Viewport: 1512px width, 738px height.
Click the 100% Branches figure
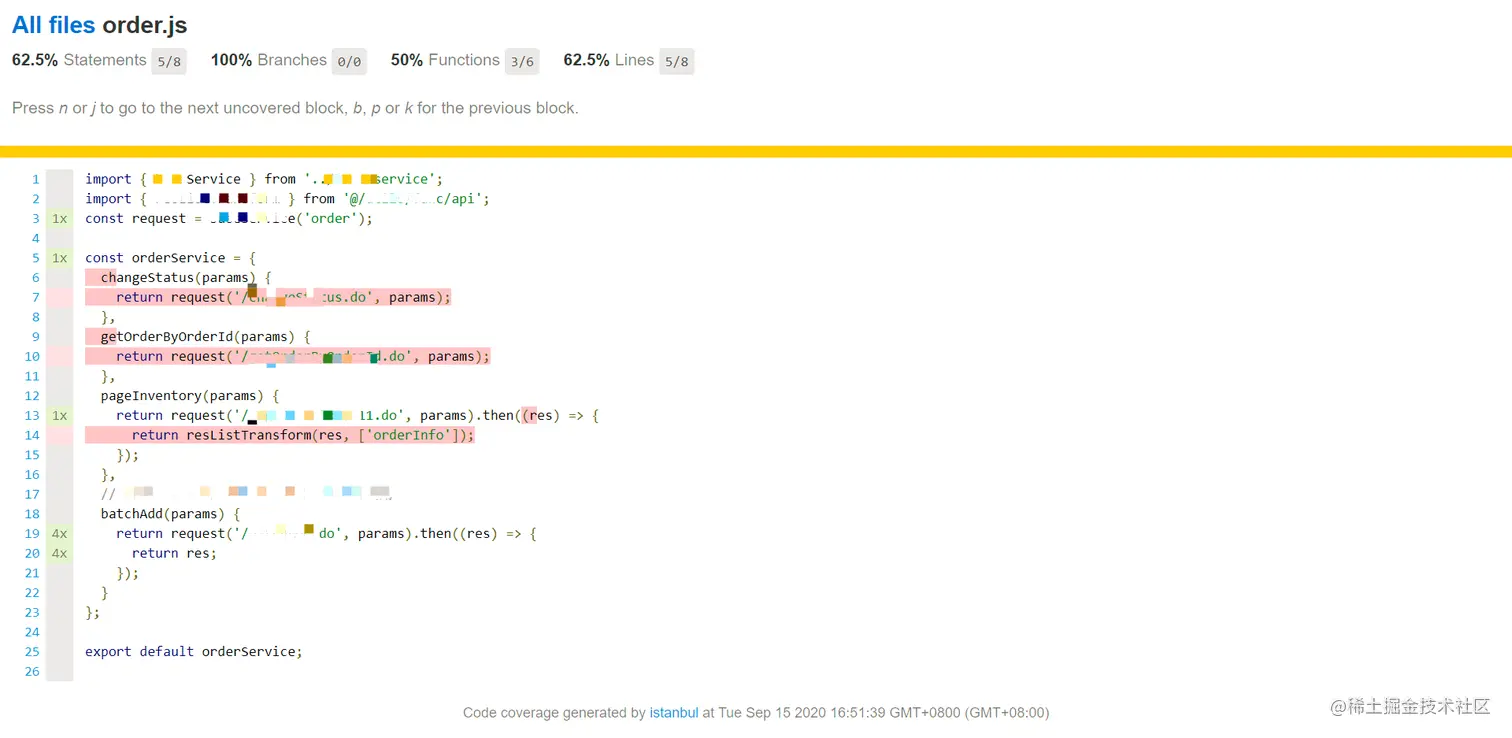(x=231, y=60)
